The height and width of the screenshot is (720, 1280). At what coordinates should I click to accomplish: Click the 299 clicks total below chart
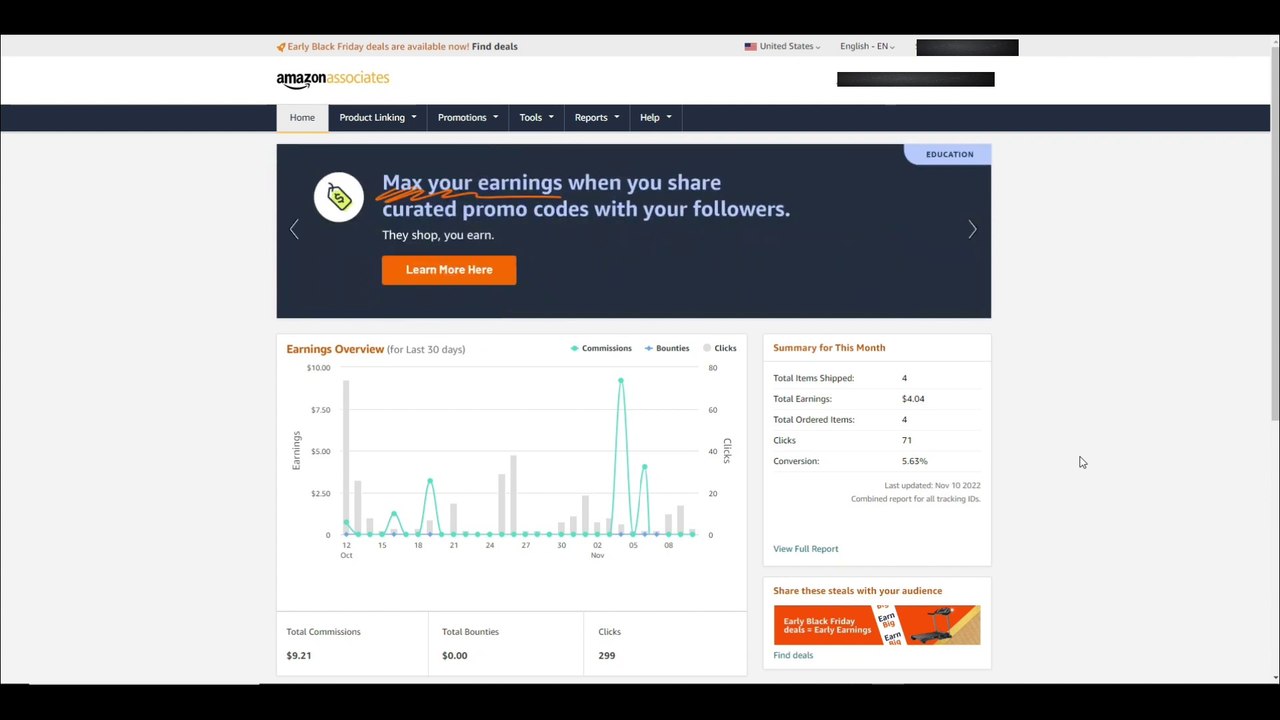pos(607,656)
